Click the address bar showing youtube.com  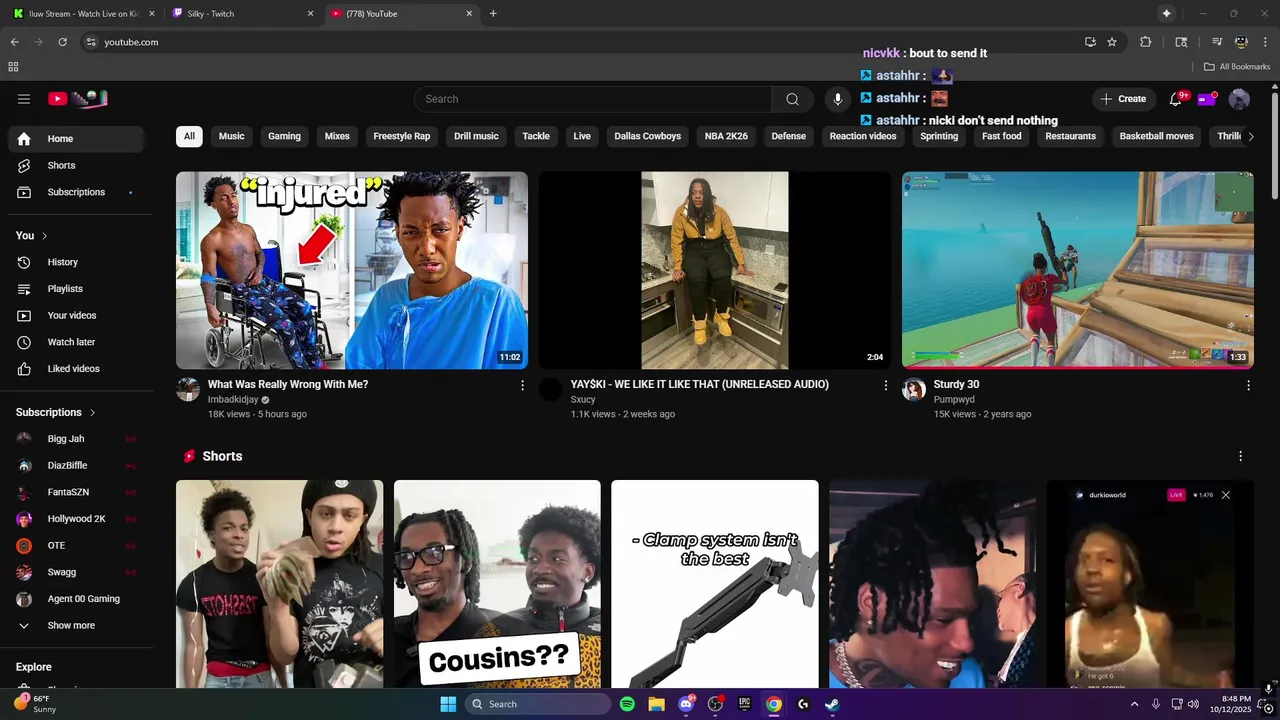[580, 42]
